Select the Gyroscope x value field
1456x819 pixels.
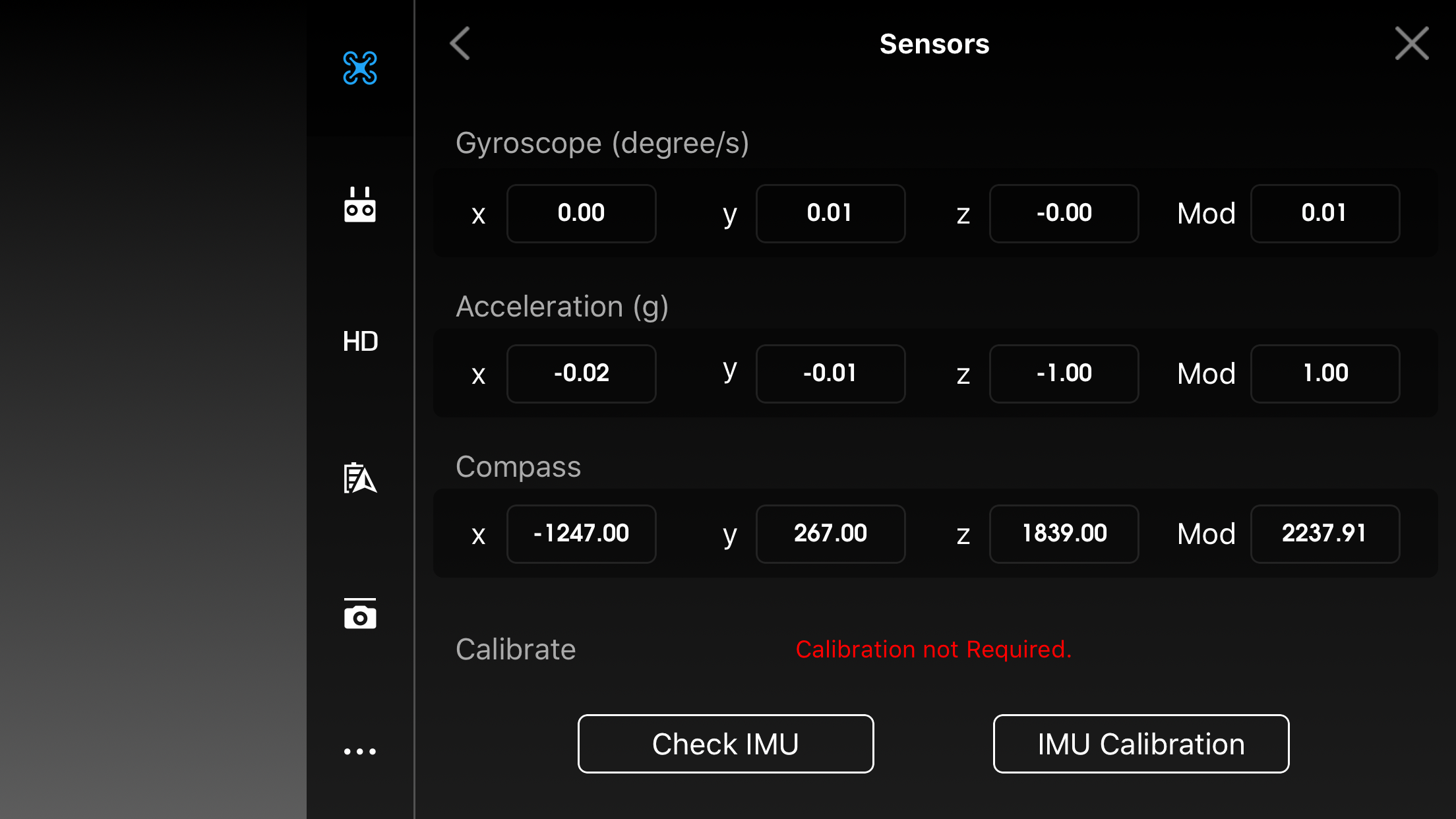(x=581, y=214)
